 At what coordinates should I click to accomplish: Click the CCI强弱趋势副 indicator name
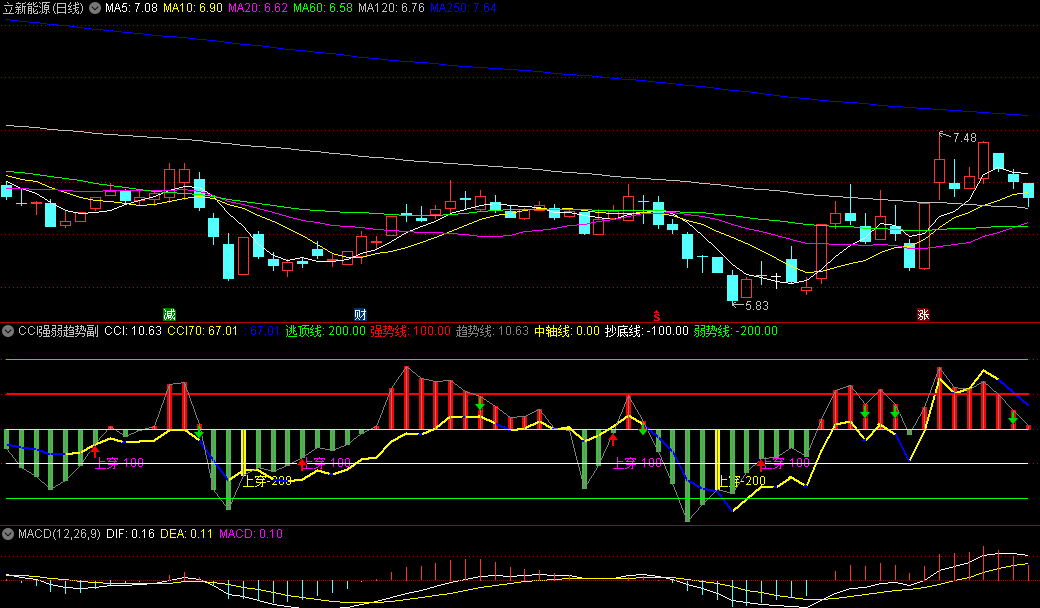(58, 331)
